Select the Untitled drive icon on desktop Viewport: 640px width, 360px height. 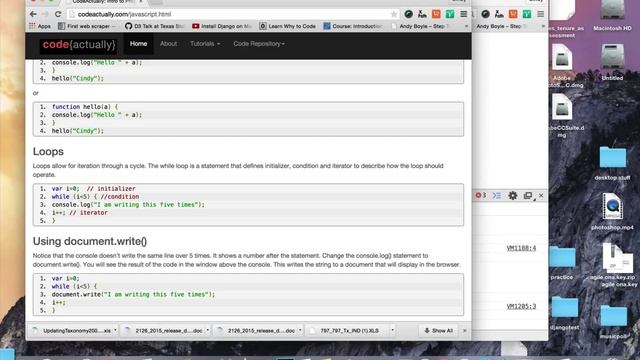pyautogui.click(x=612, y=61)
